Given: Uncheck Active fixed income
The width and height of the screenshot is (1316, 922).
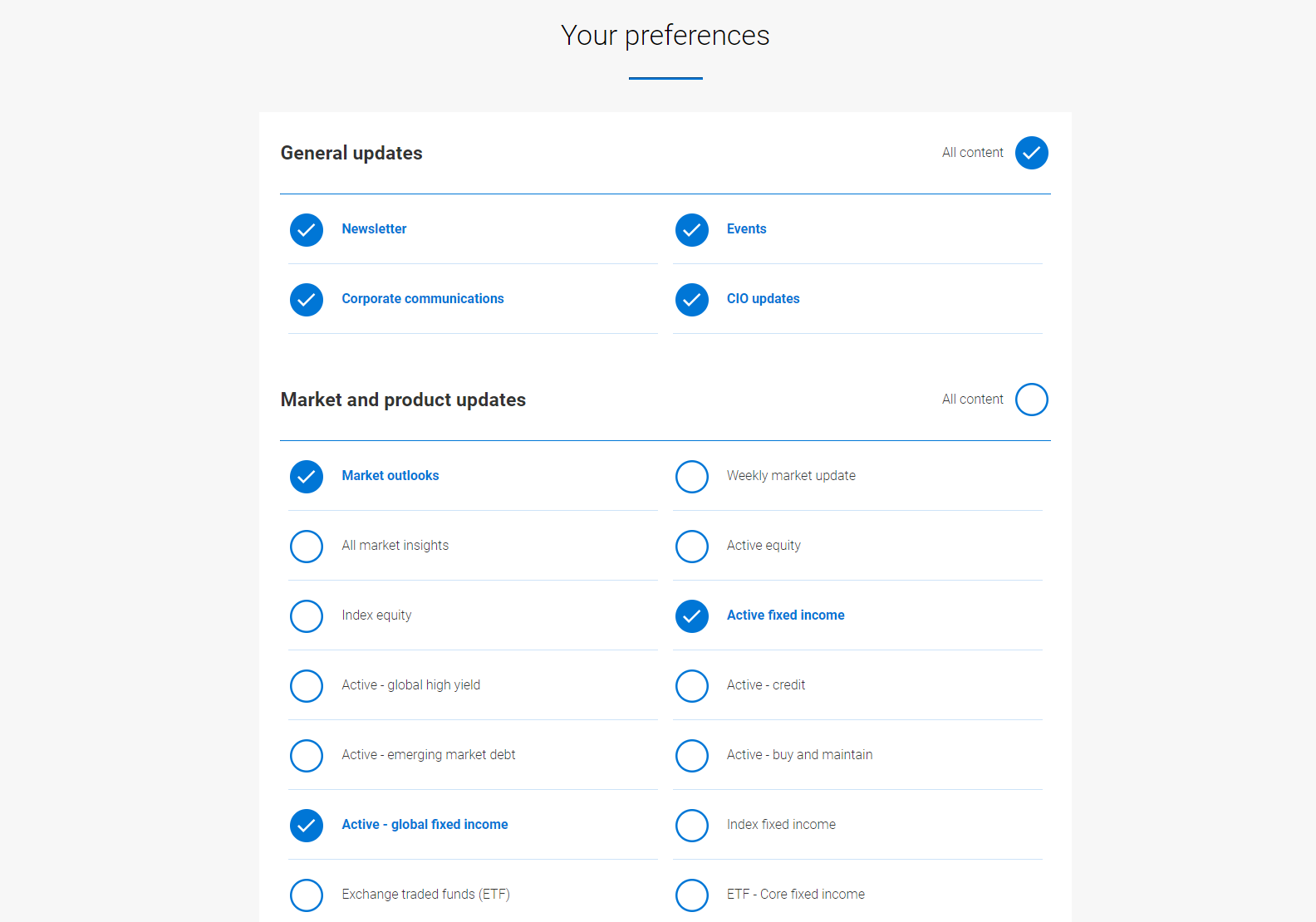Looking at the screenshot, I should tap(692, 616).
